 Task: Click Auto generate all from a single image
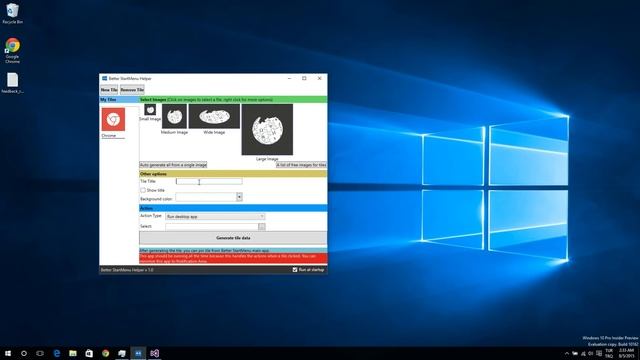173,165
